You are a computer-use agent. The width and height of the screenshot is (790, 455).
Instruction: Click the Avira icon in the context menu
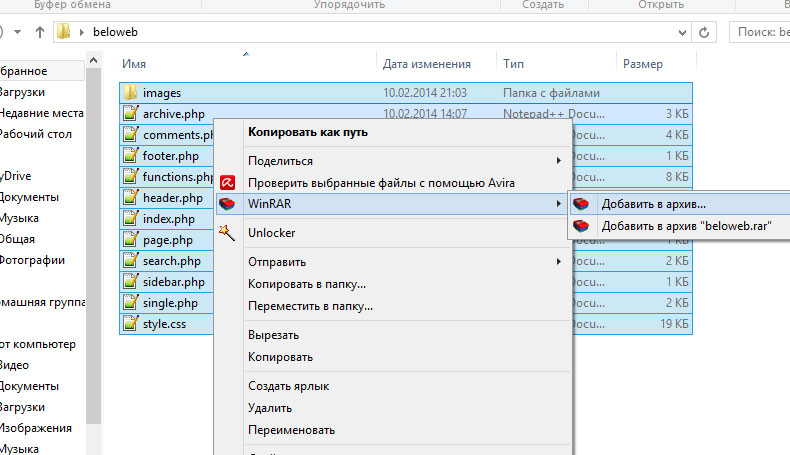pos(228,182)
